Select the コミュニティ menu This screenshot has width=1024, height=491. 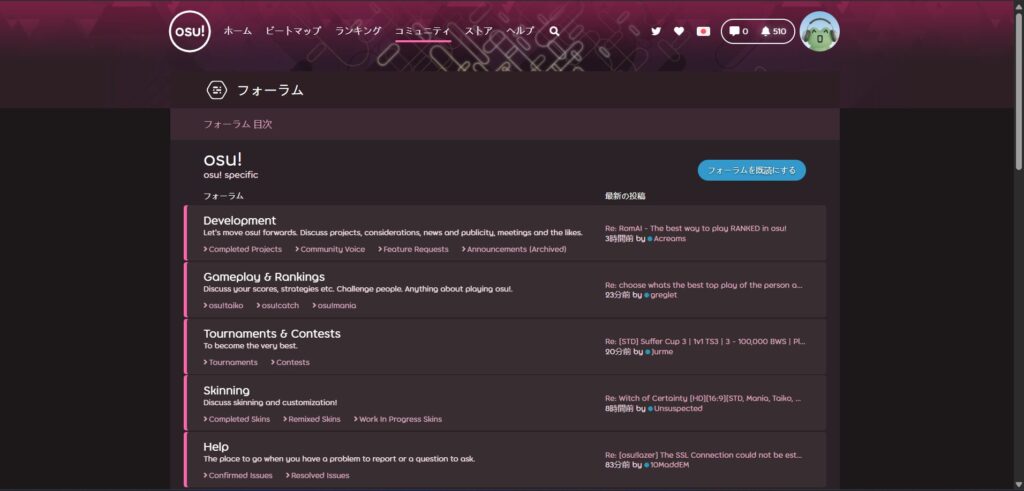coord(423,31)
